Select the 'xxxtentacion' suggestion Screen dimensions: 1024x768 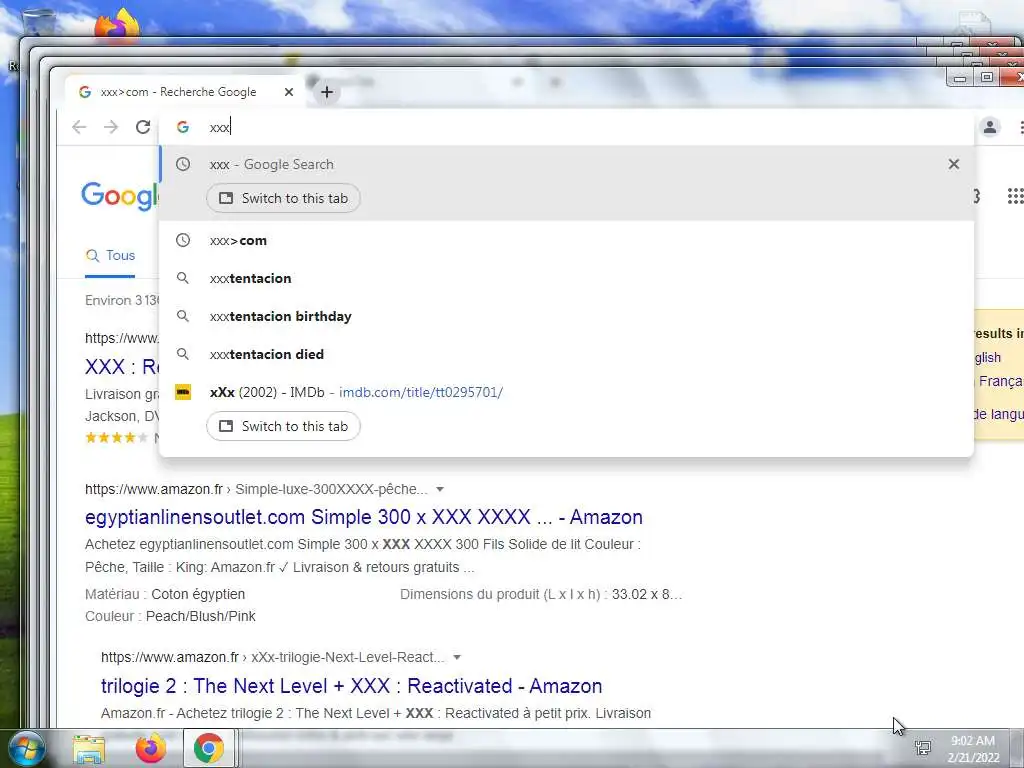click(567, 278)
